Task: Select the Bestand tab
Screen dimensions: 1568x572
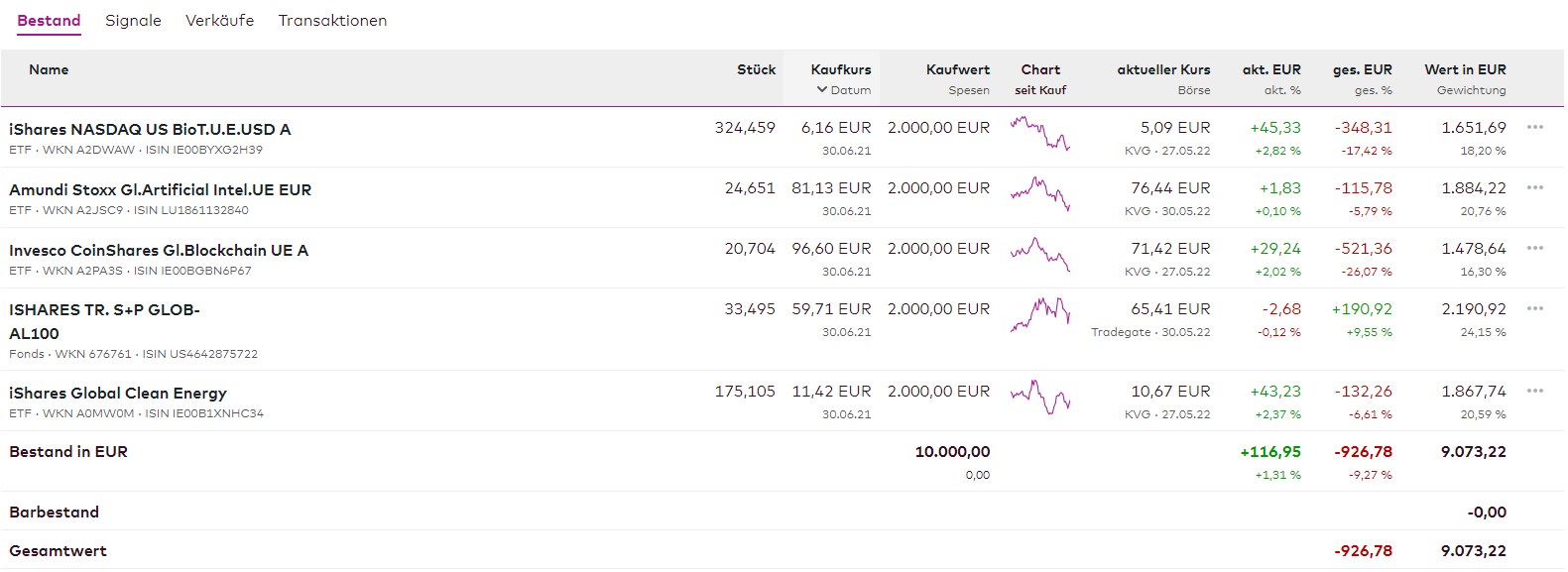Action: click(49, 21)
